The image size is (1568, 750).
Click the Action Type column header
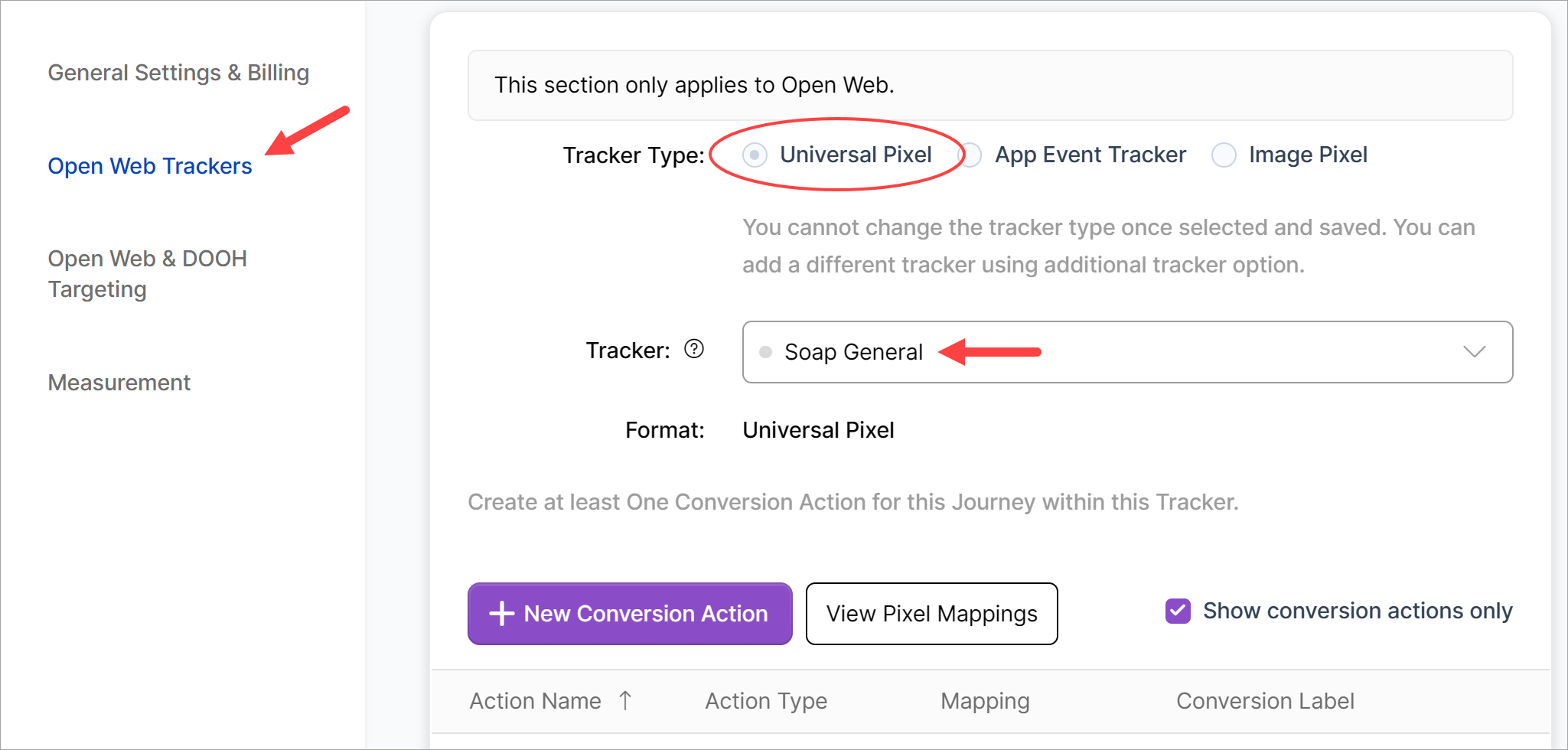click(x=766, y=701)
